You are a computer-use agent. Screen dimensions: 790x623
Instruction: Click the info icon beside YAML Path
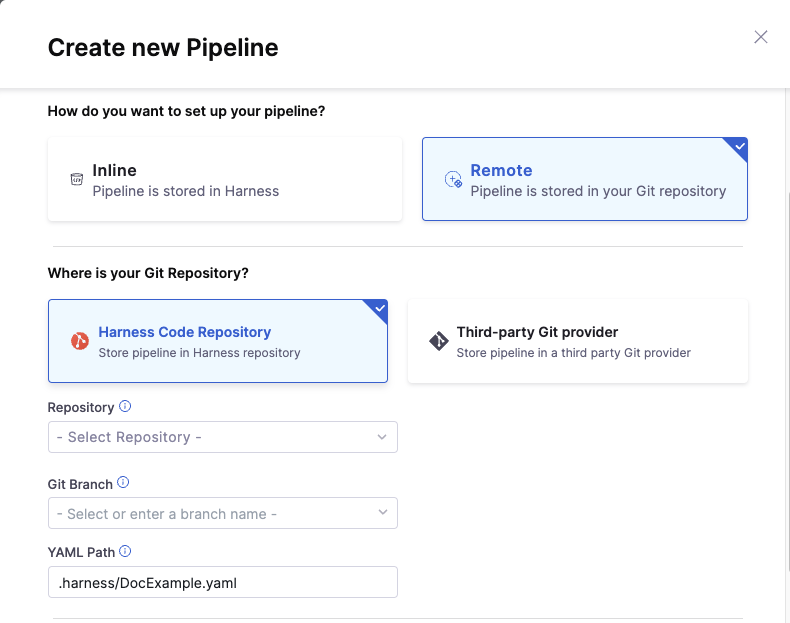[x=125, y=551]
